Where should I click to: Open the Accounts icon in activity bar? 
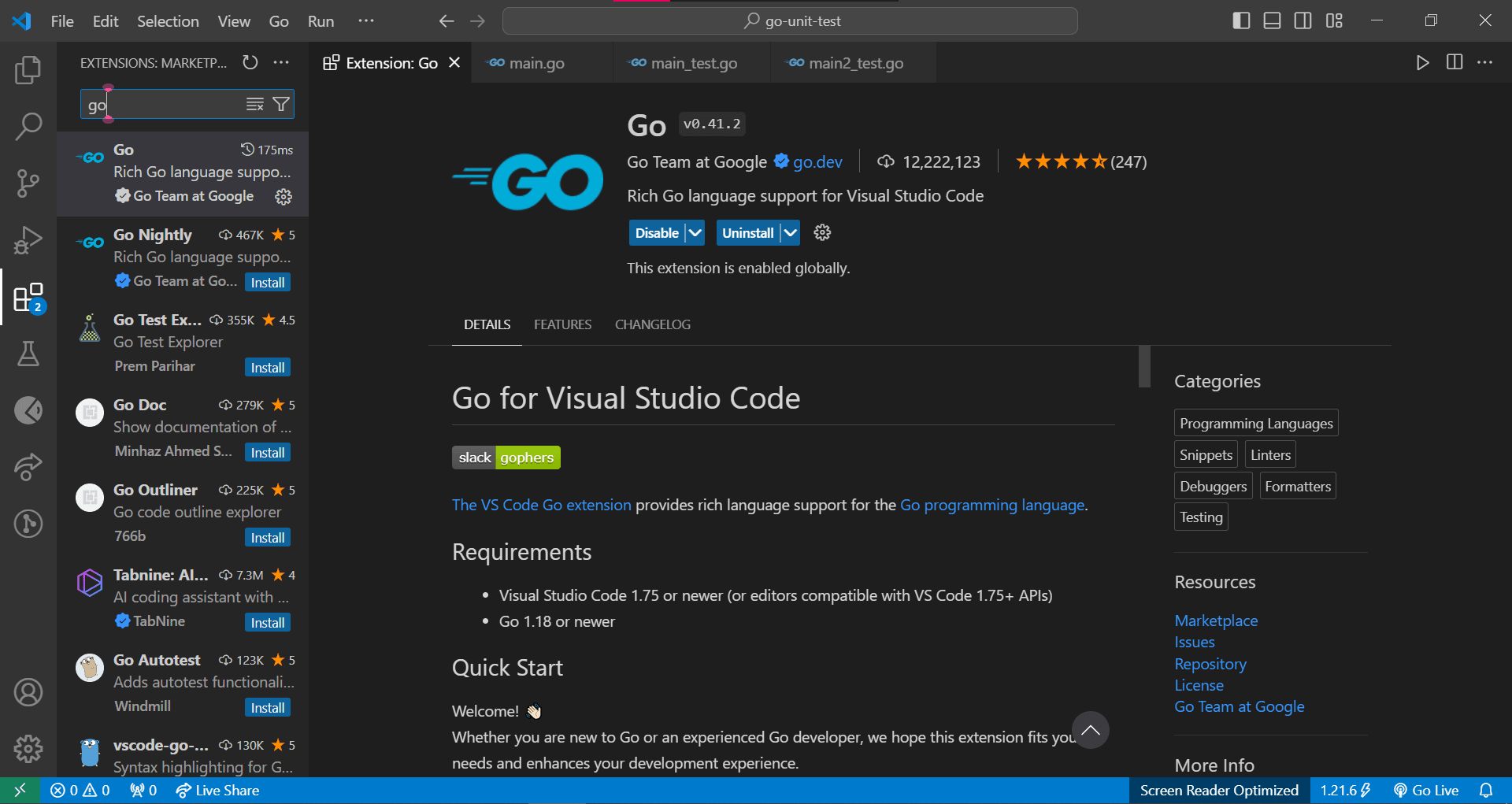pos(28,692)
